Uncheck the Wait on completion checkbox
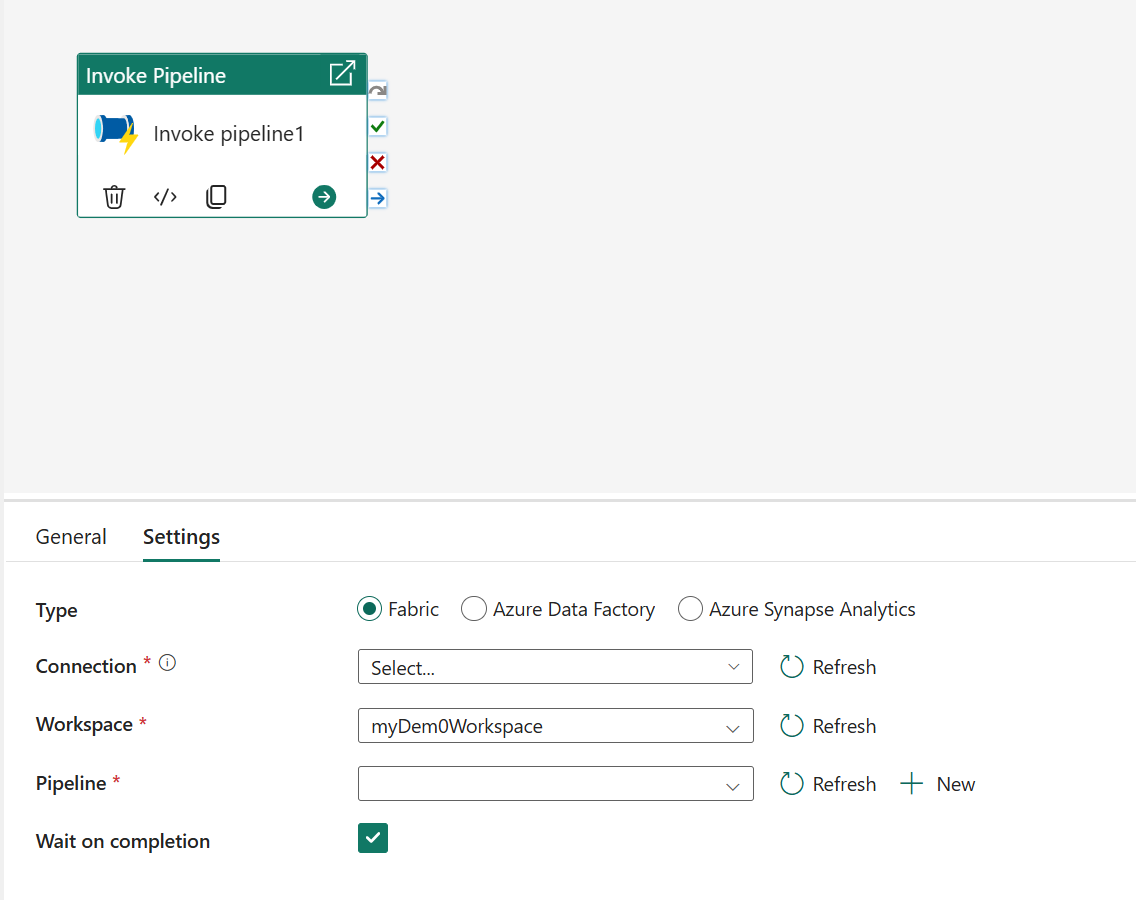This screenshot has width=1136, height=900. click(x=373, y=838)
